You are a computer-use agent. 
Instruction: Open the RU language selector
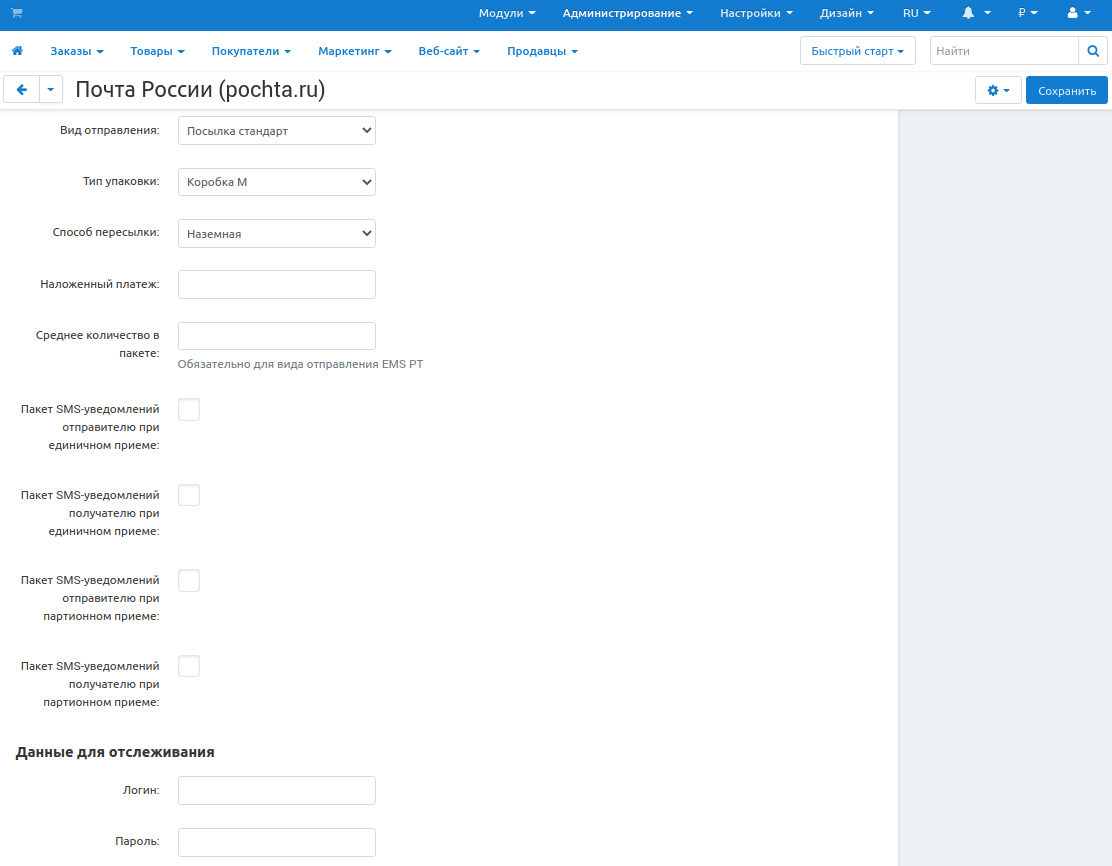pyautogui.click(x=916, y=13)
